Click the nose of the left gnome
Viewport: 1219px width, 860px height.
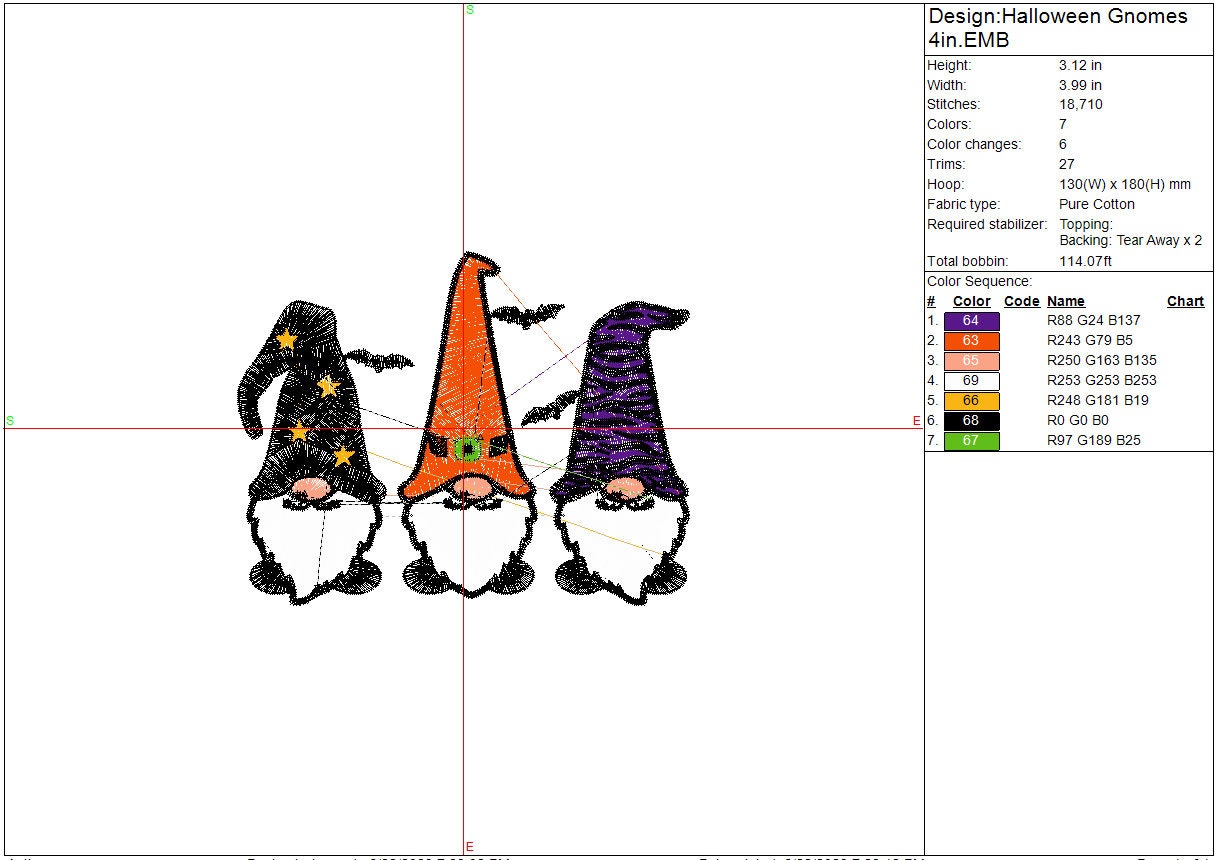point(312,488)
